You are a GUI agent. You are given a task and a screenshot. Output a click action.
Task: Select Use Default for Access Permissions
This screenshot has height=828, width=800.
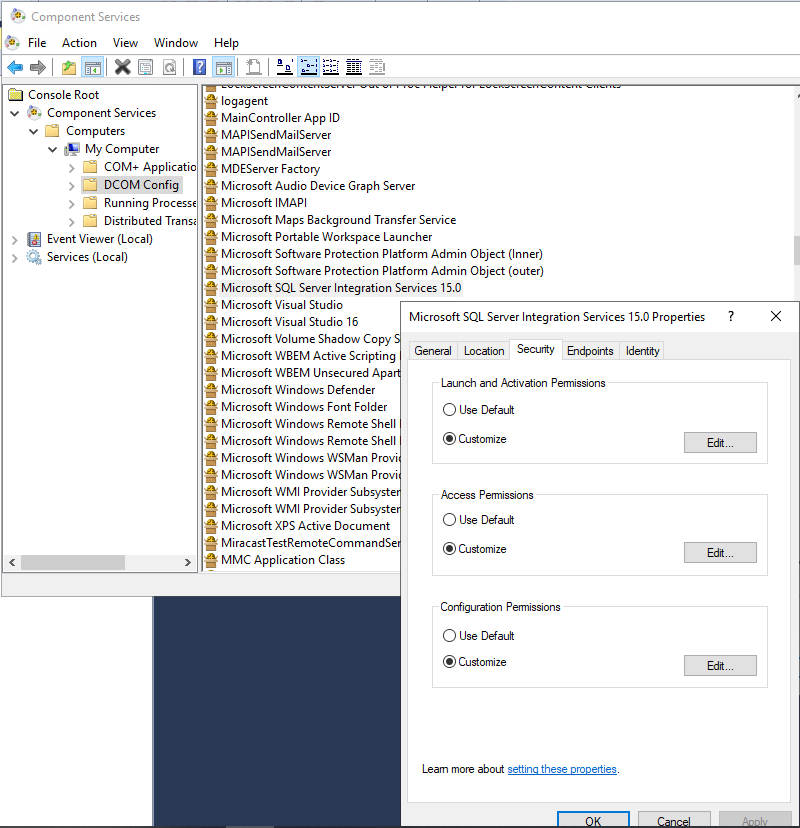[449, 520]
